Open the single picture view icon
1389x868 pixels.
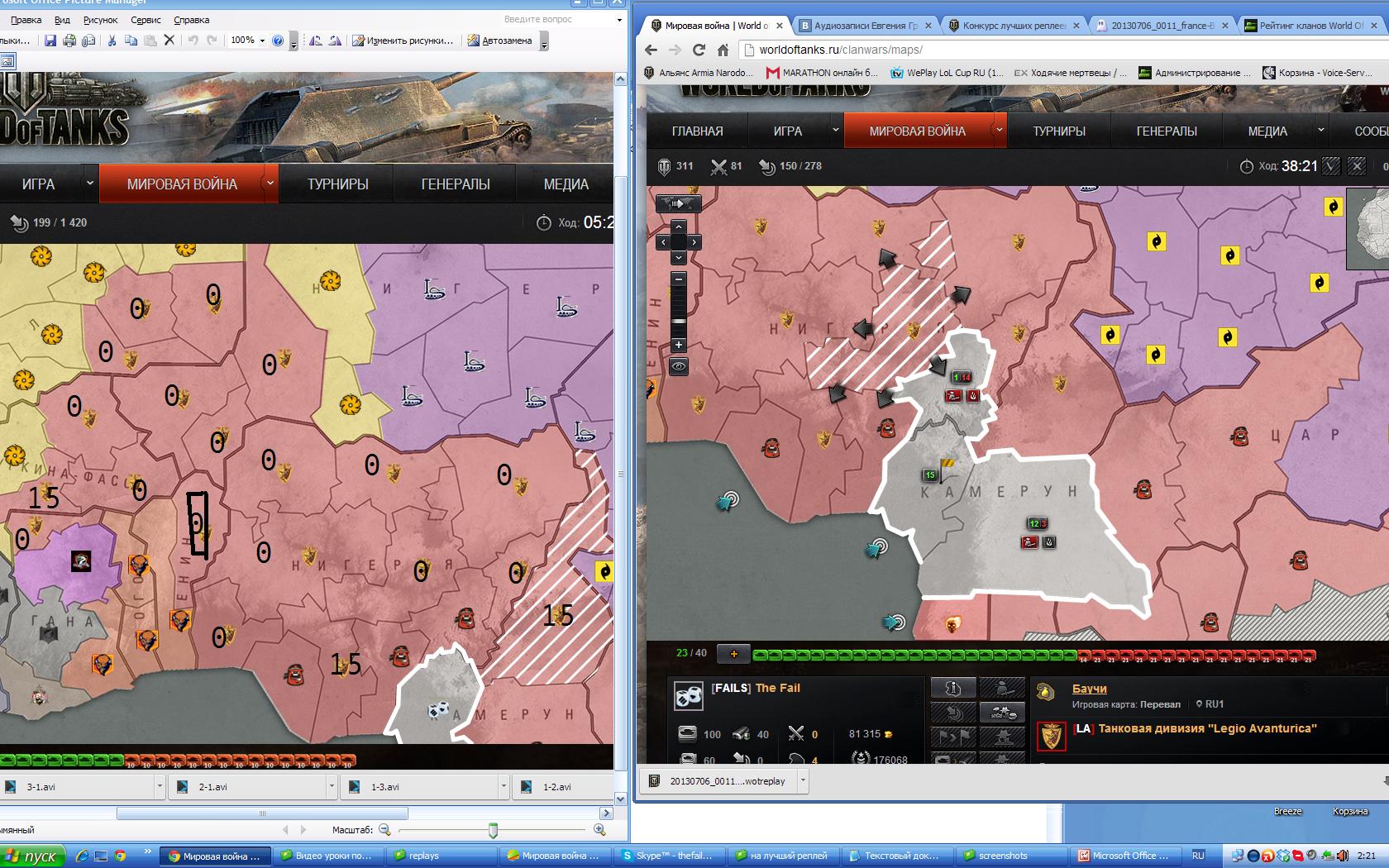[7, 61]
